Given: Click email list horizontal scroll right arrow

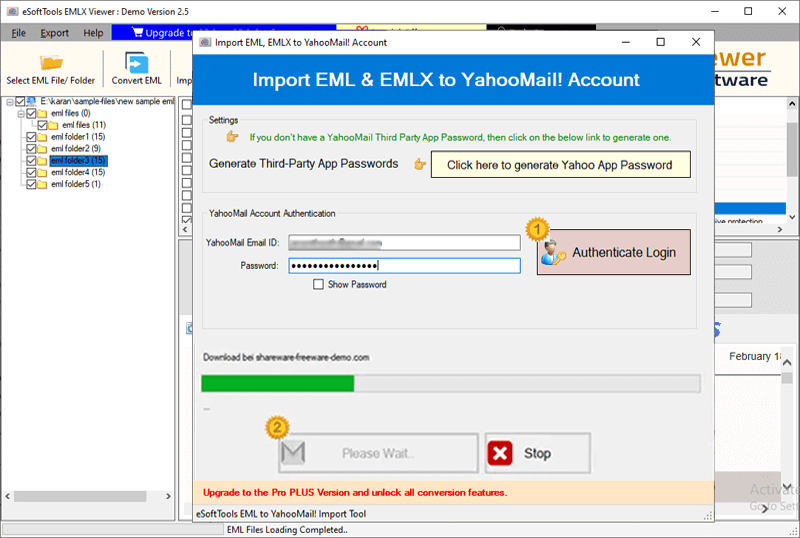Looking at the screenshot, I should pyautogui.click(x=780, y=230).
